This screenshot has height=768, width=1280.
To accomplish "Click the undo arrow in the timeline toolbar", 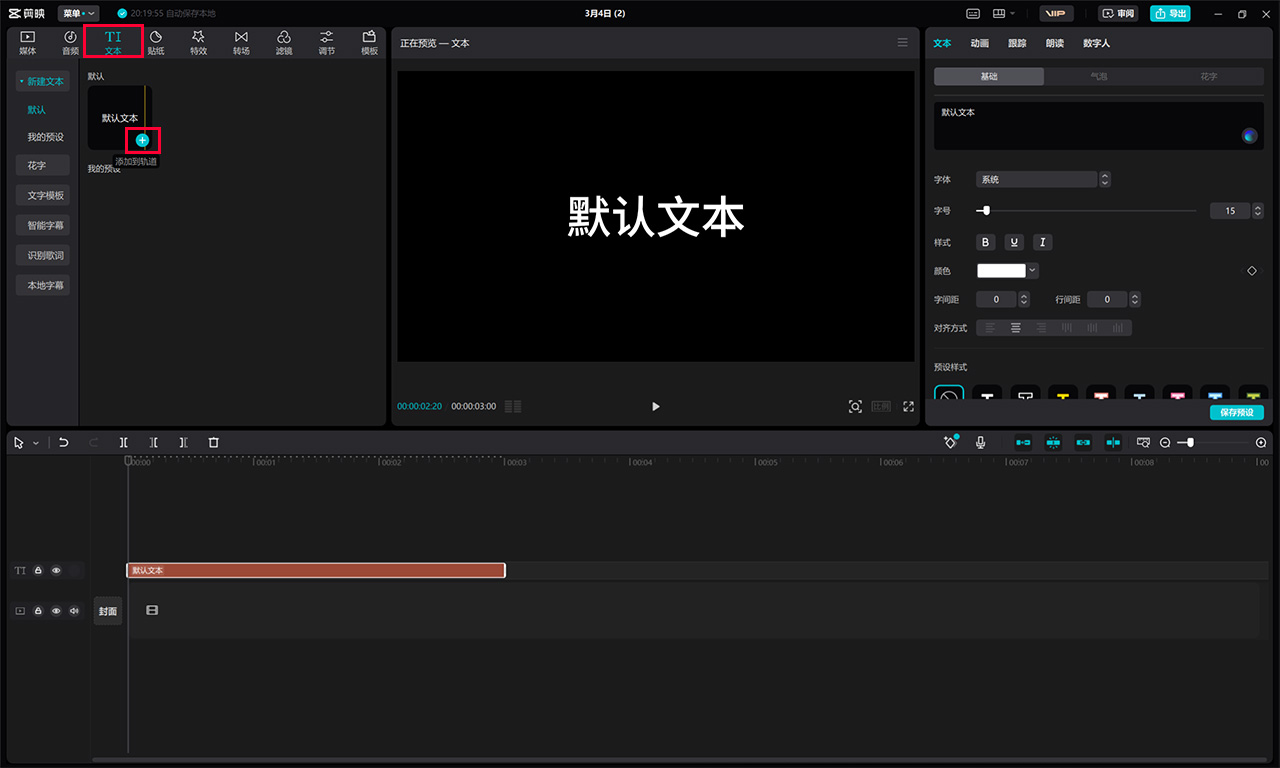I will click(x=64, y=442).
